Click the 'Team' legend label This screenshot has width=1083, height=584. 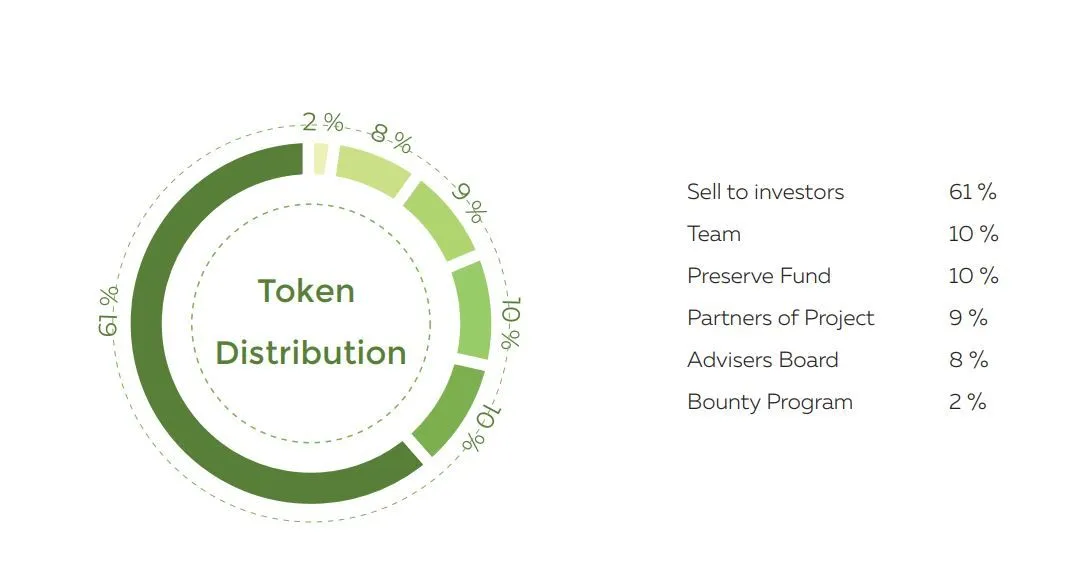[713, 234]
